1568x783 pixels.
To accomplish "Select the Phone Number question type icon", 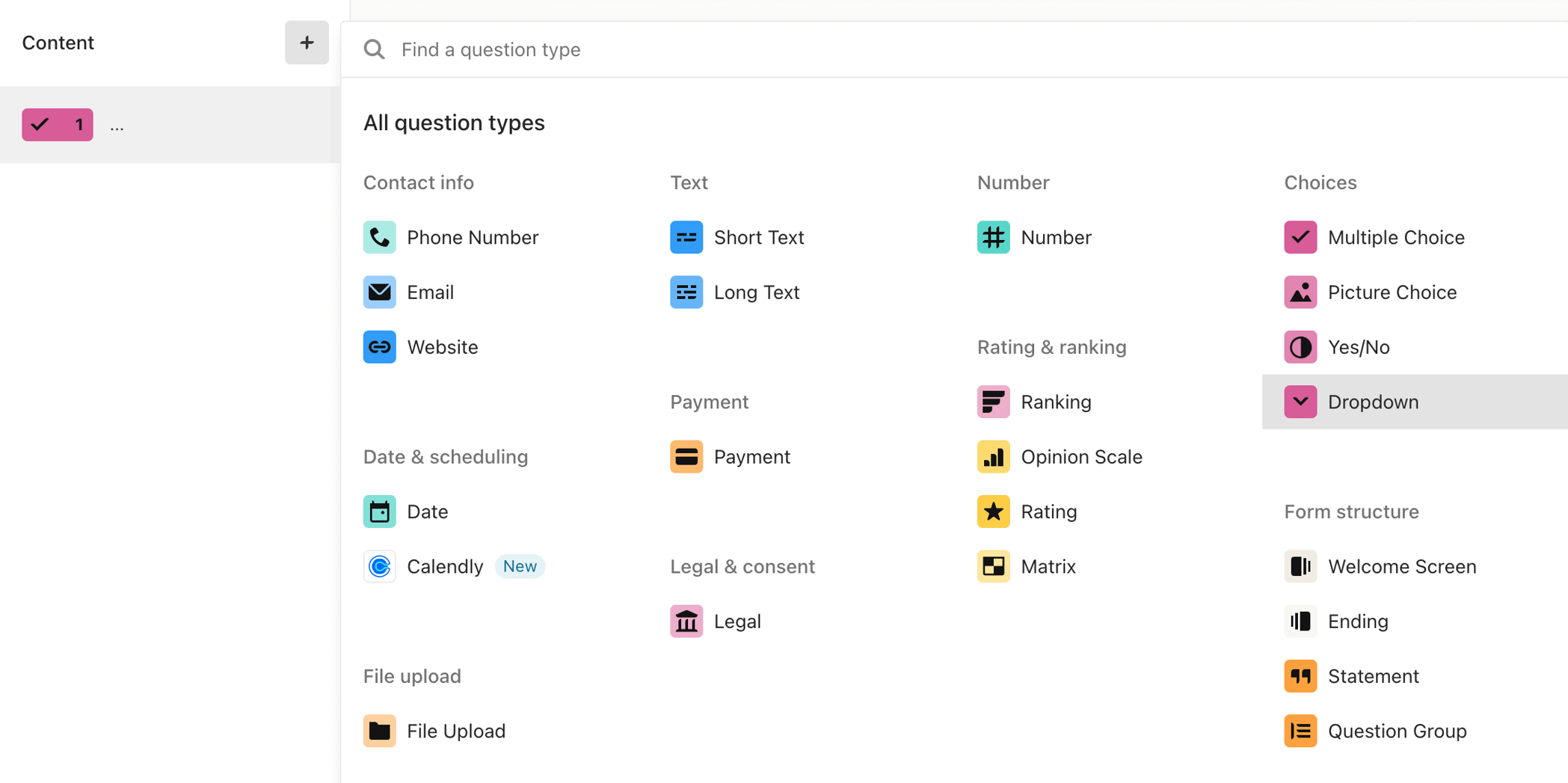I will click(x=379, y=237).
